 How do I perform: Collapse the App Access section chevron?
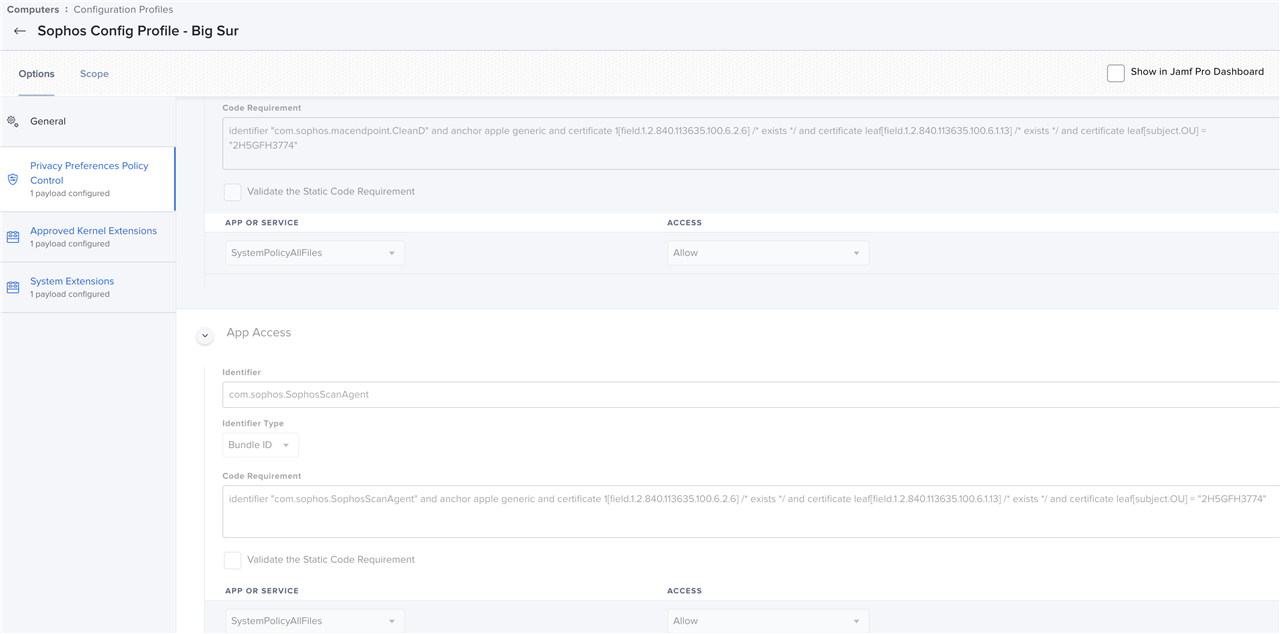[x=205, y=336]
